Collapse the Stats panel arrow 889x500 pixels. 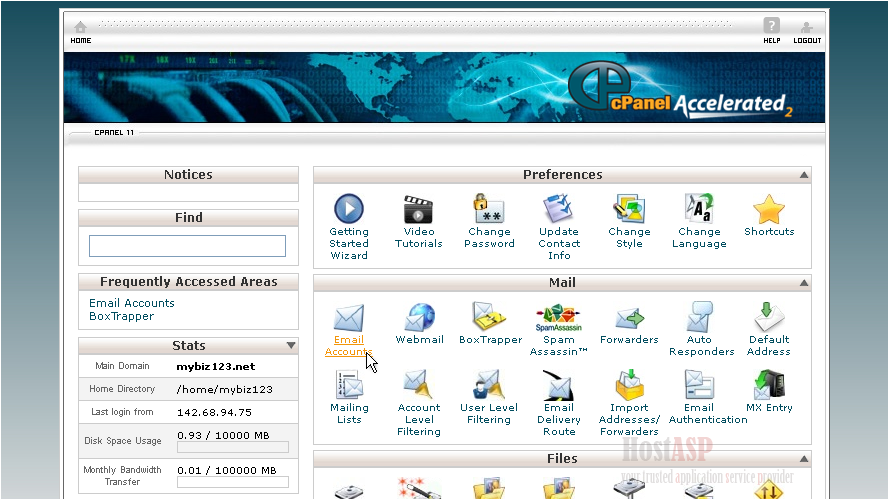(291, 346)
